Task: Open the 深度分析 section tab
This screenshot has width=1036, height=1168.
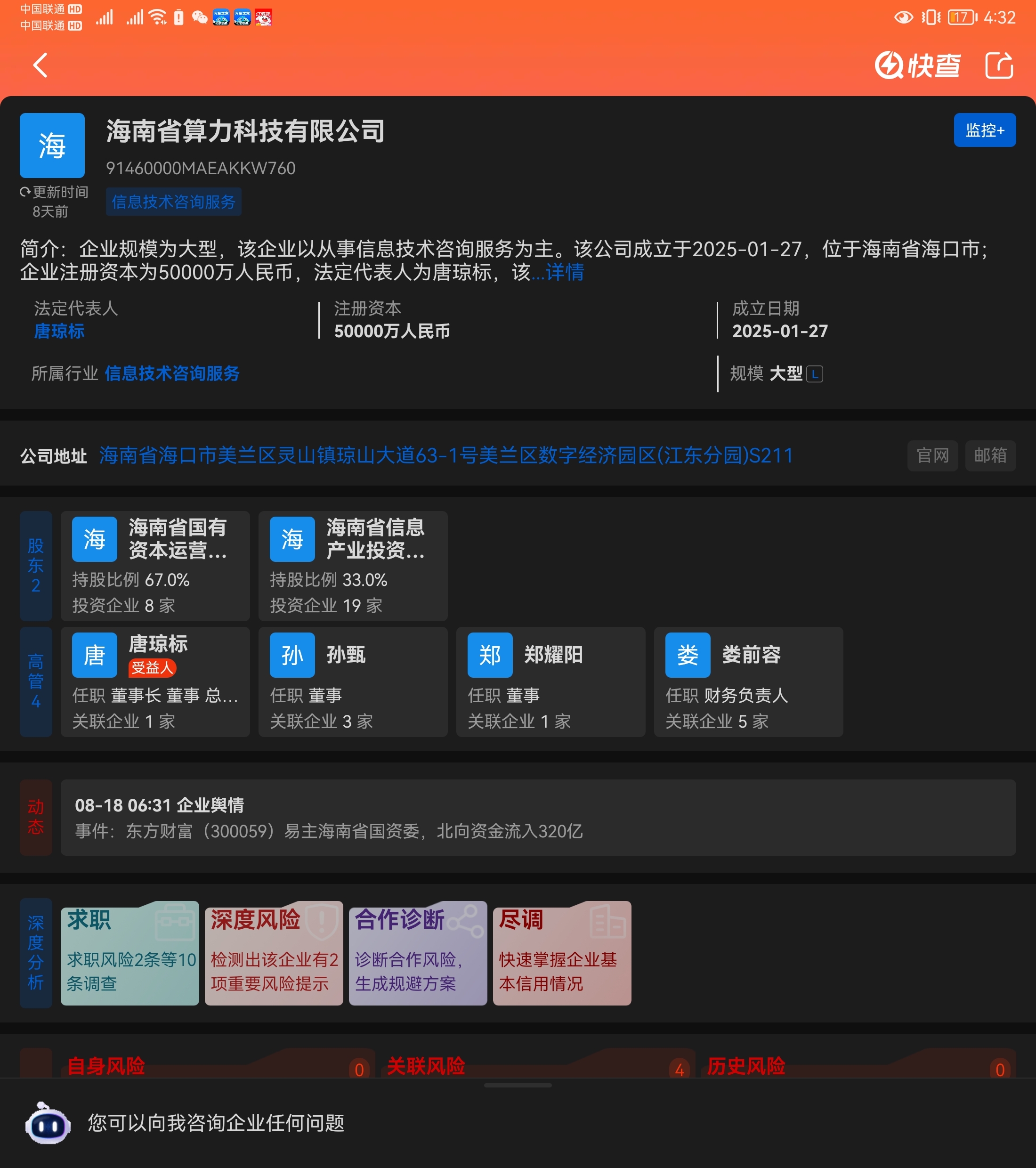Action: click(x=36, y=953)
